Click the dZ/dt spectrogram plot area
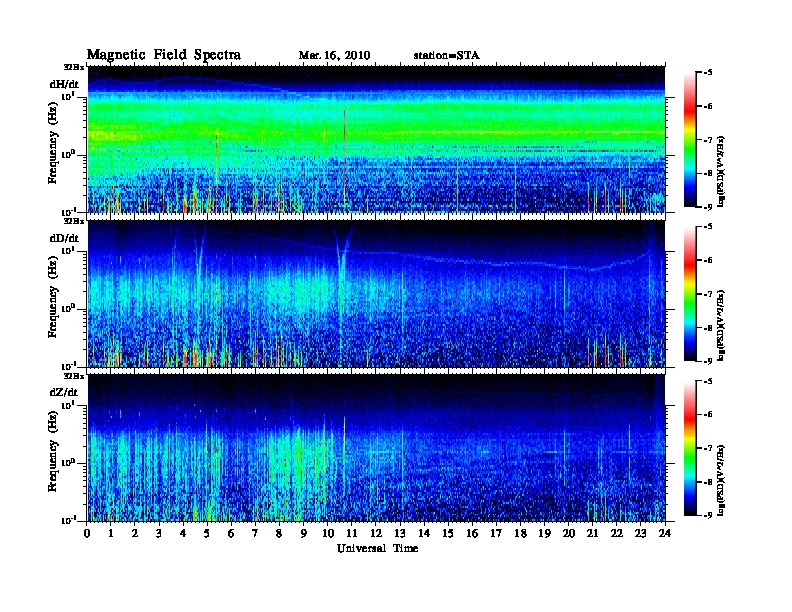Image resolution: width=792 pixels, height=612 pixels. [x=376, y=448]
